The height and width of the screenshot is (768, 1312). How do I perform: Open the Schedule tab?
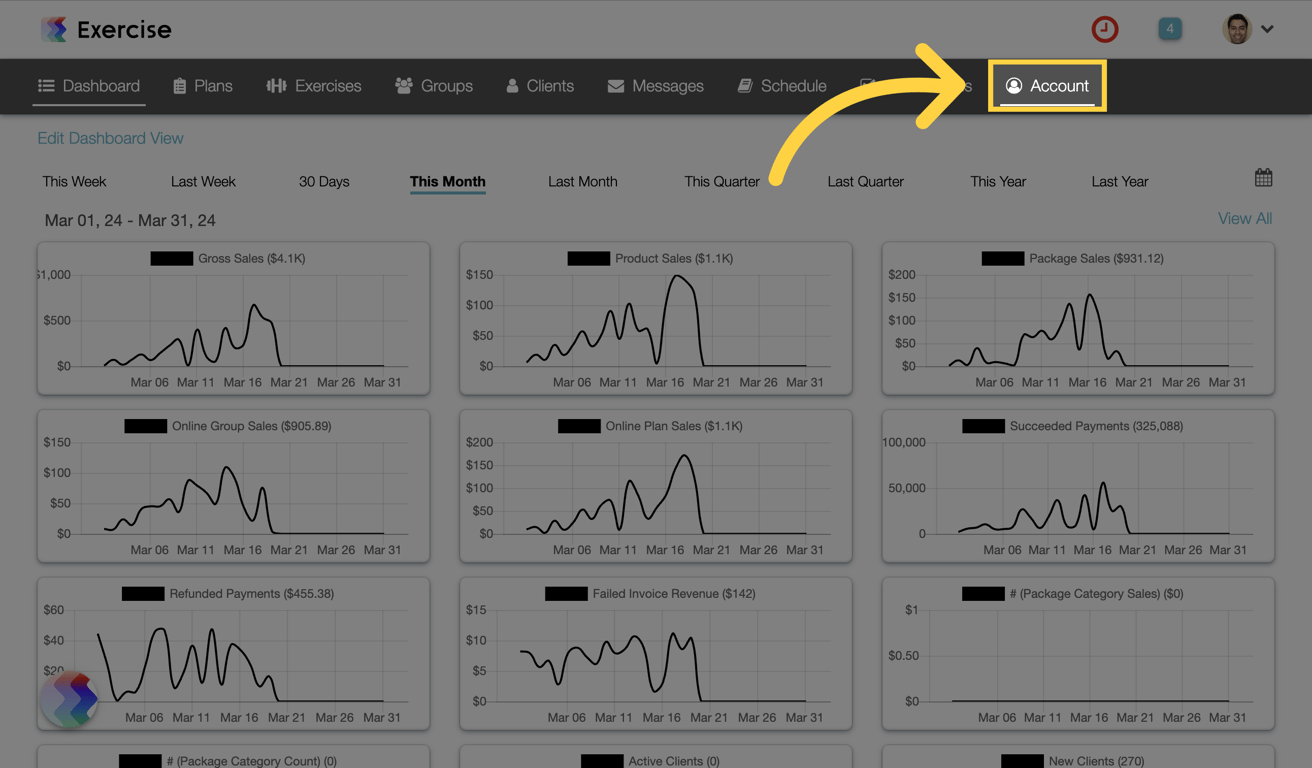782,86
